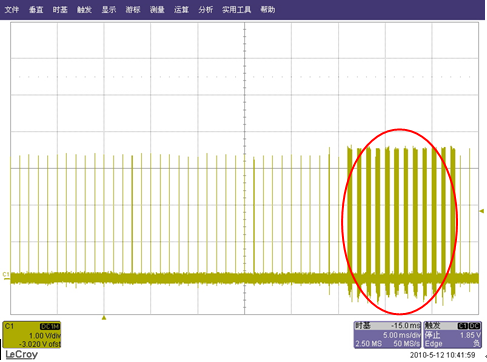Open the 运算 (Math) menu

[181, 10]
